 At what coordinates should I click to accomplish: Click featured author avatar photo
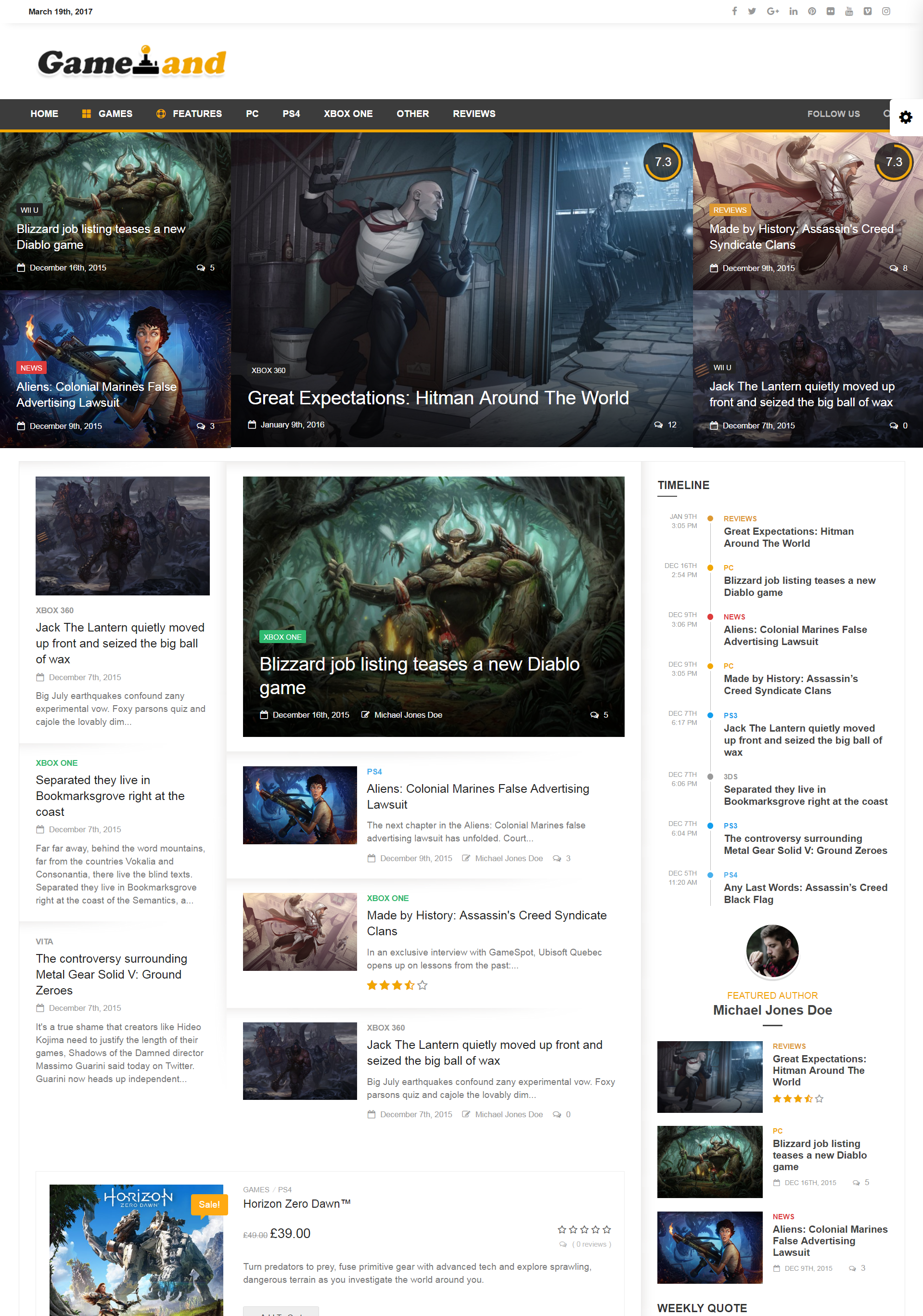pyautogui.click(x=772, y=951)
